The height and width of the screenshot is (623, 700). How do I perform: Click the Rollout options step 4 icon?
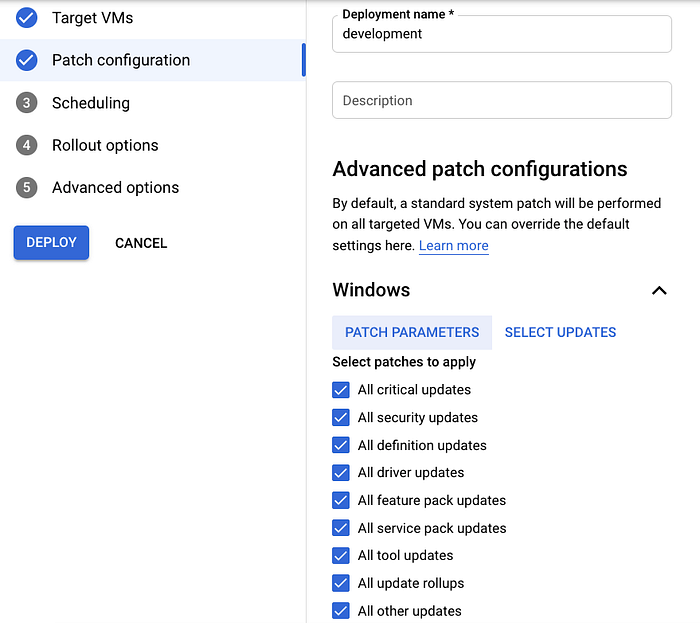tap(27, 145)
